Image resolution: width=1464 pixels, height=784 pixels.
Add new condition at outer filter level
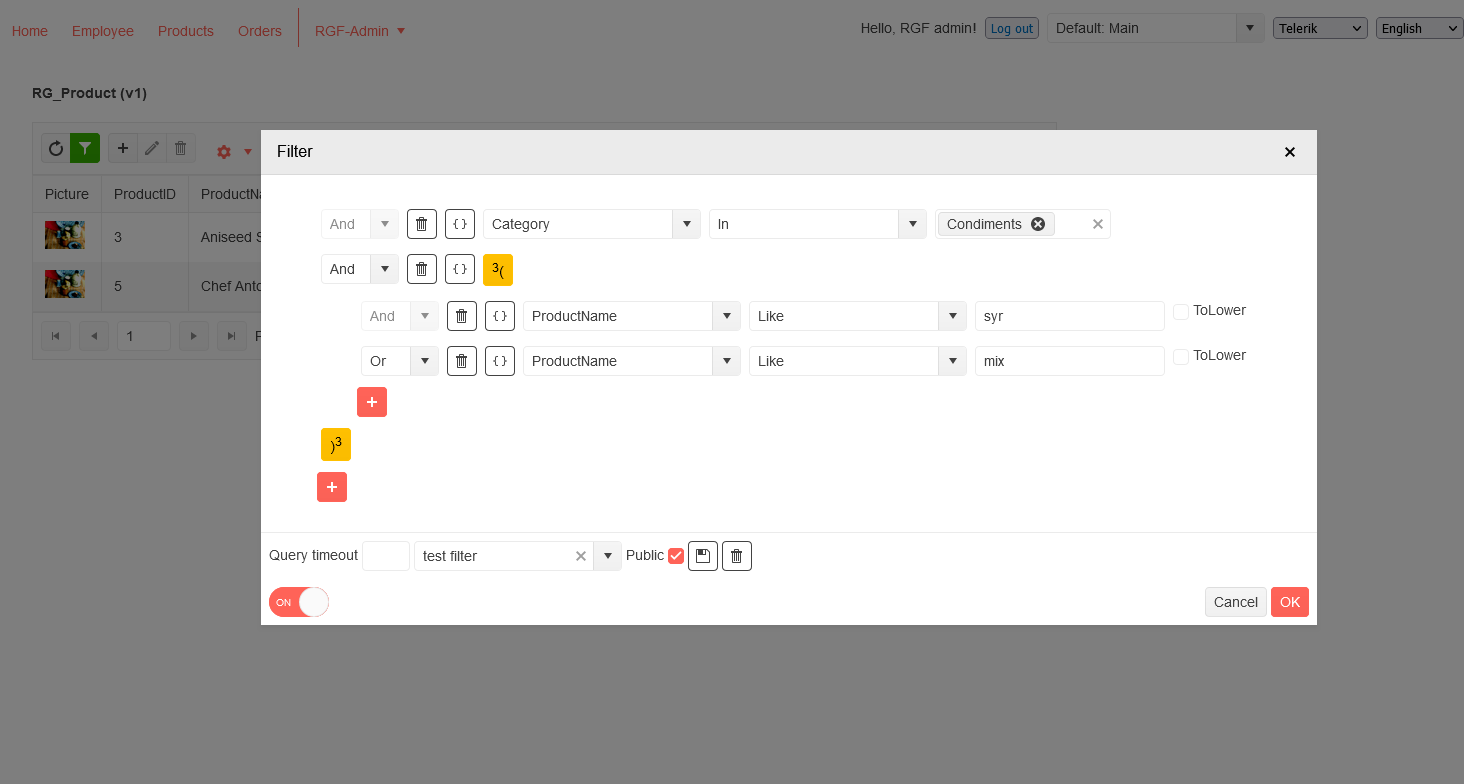pos(331,487)
